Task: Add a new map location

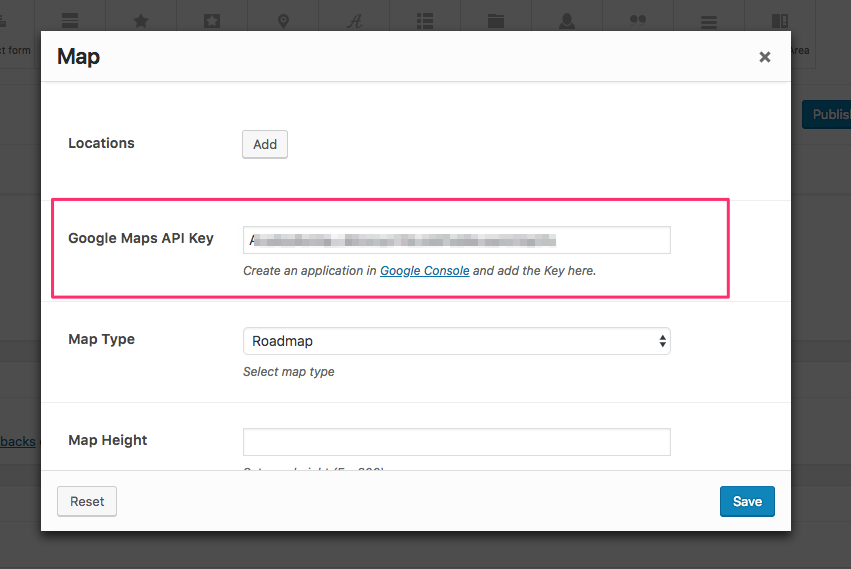Action: 265,144
